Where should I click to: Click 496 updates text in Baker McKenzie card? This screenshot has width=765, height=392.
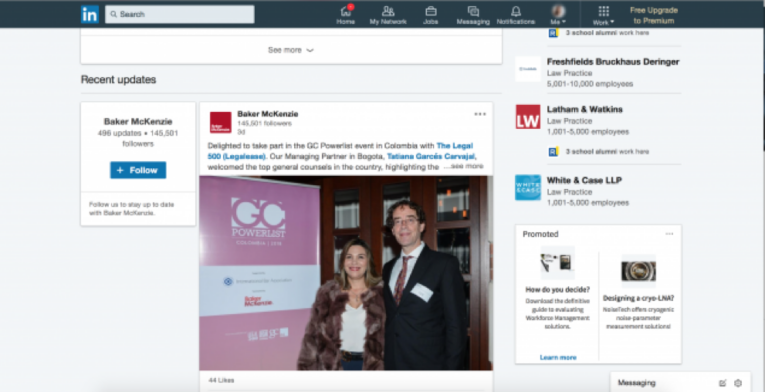coord(120,133)
